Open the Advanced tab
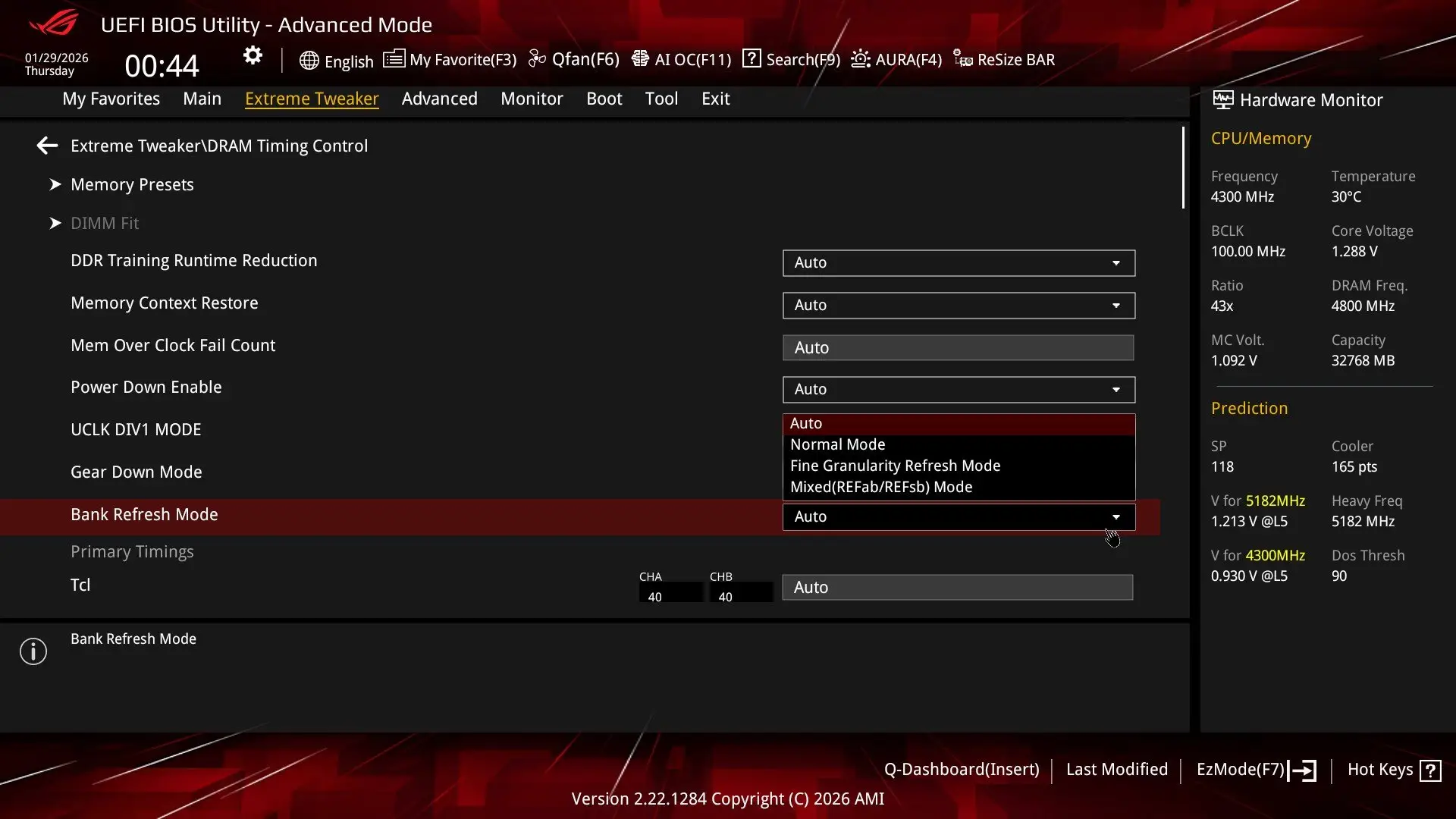Viewport: 1456px width, 819px height. (440, 99)
